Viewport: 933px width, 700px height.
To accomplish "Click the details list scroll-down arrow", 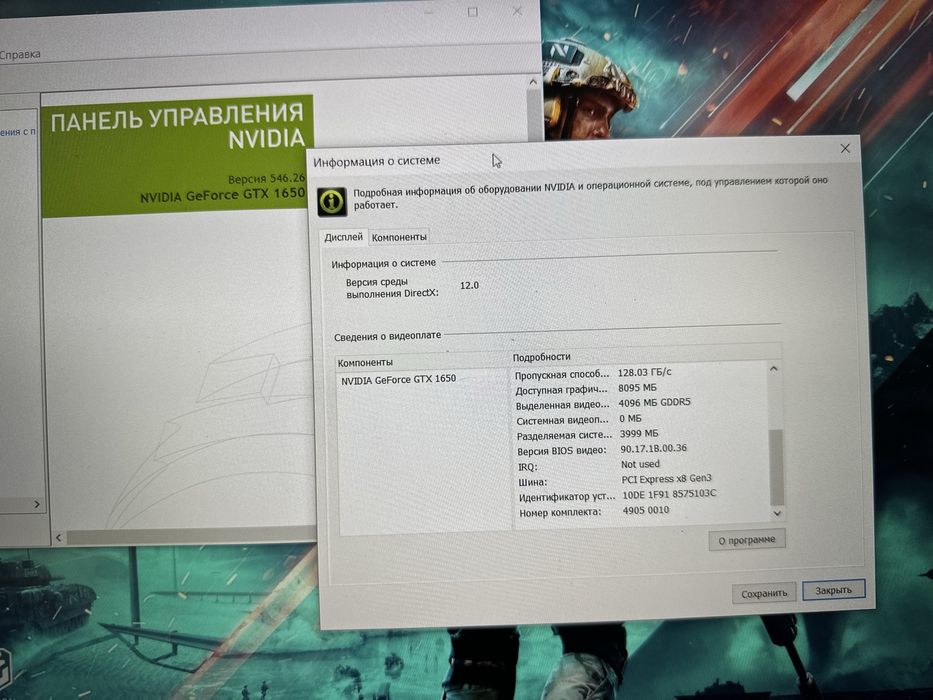I will pyautogui.click(x=777, y=513).
